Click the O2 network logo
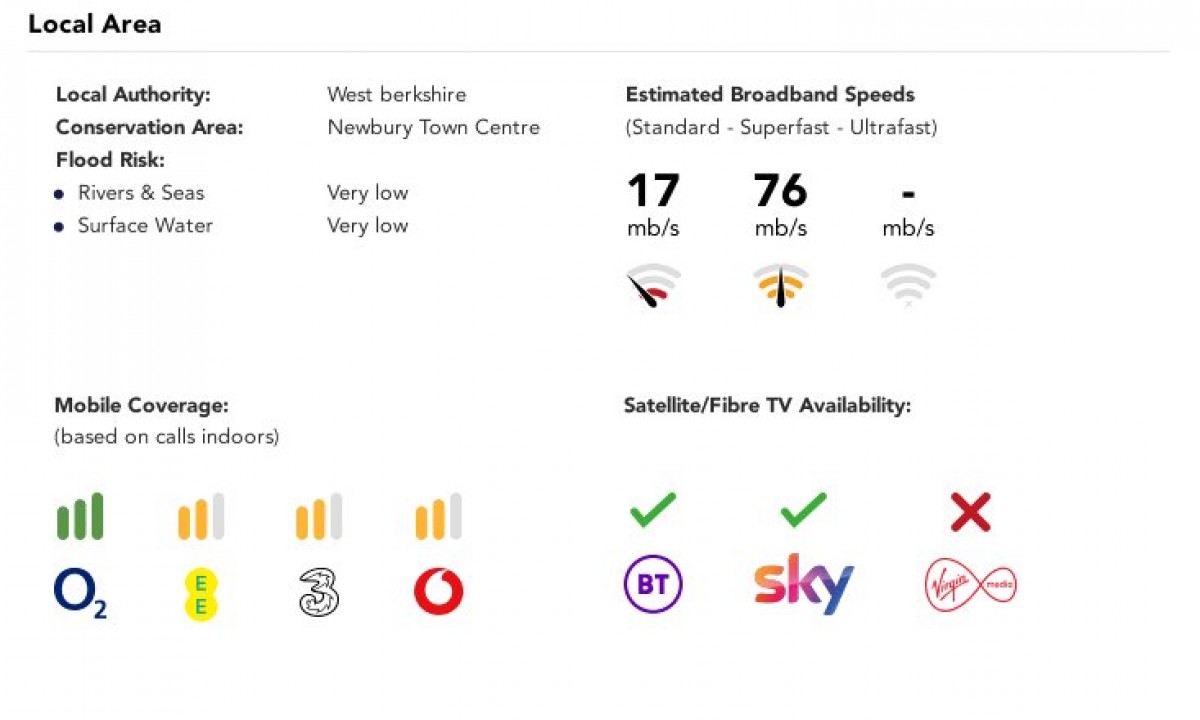The height and width of the screenshot is (720, 1200). [x=80, y=593]
